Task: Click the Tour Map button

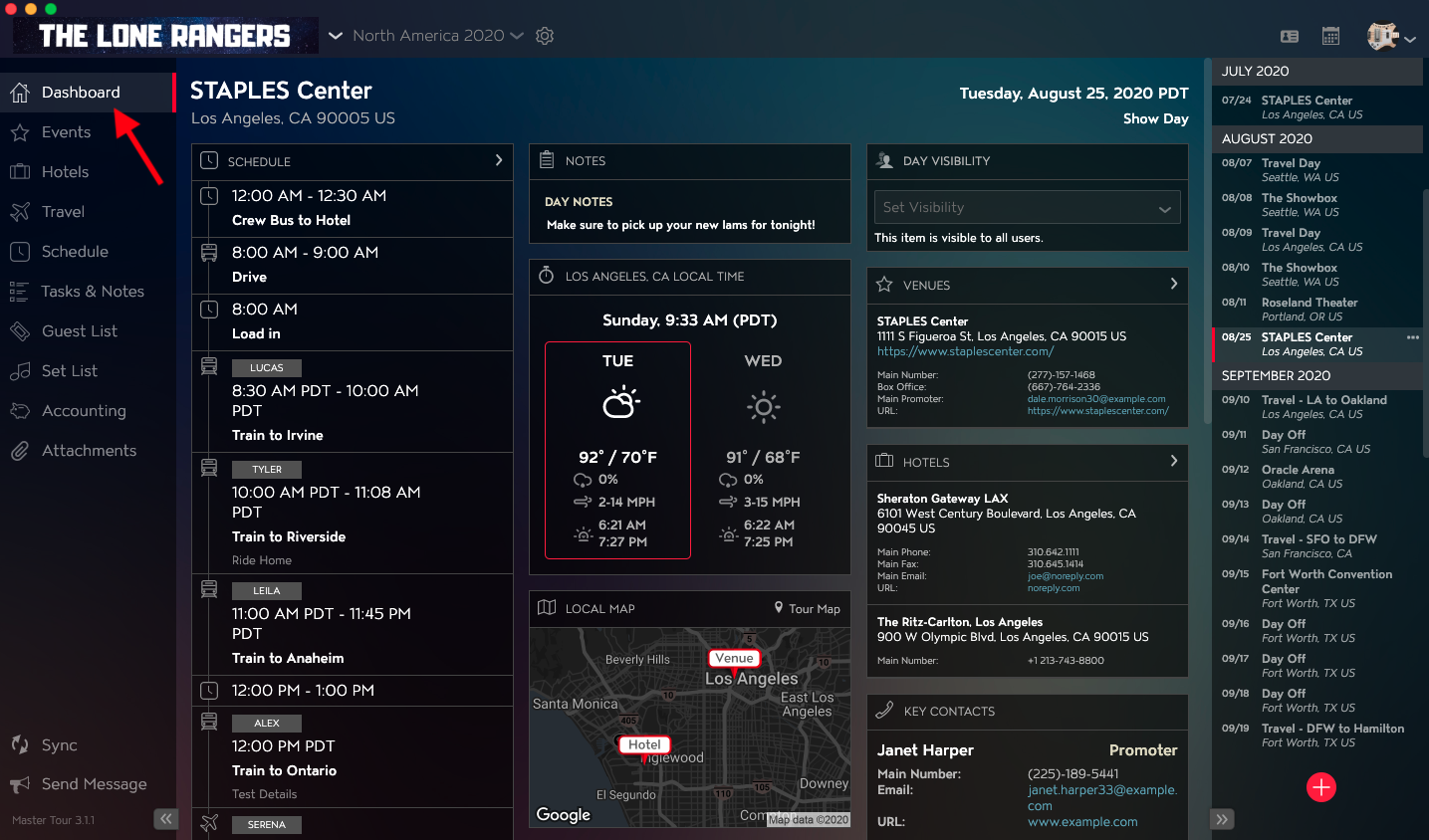Action: (808, 608)
